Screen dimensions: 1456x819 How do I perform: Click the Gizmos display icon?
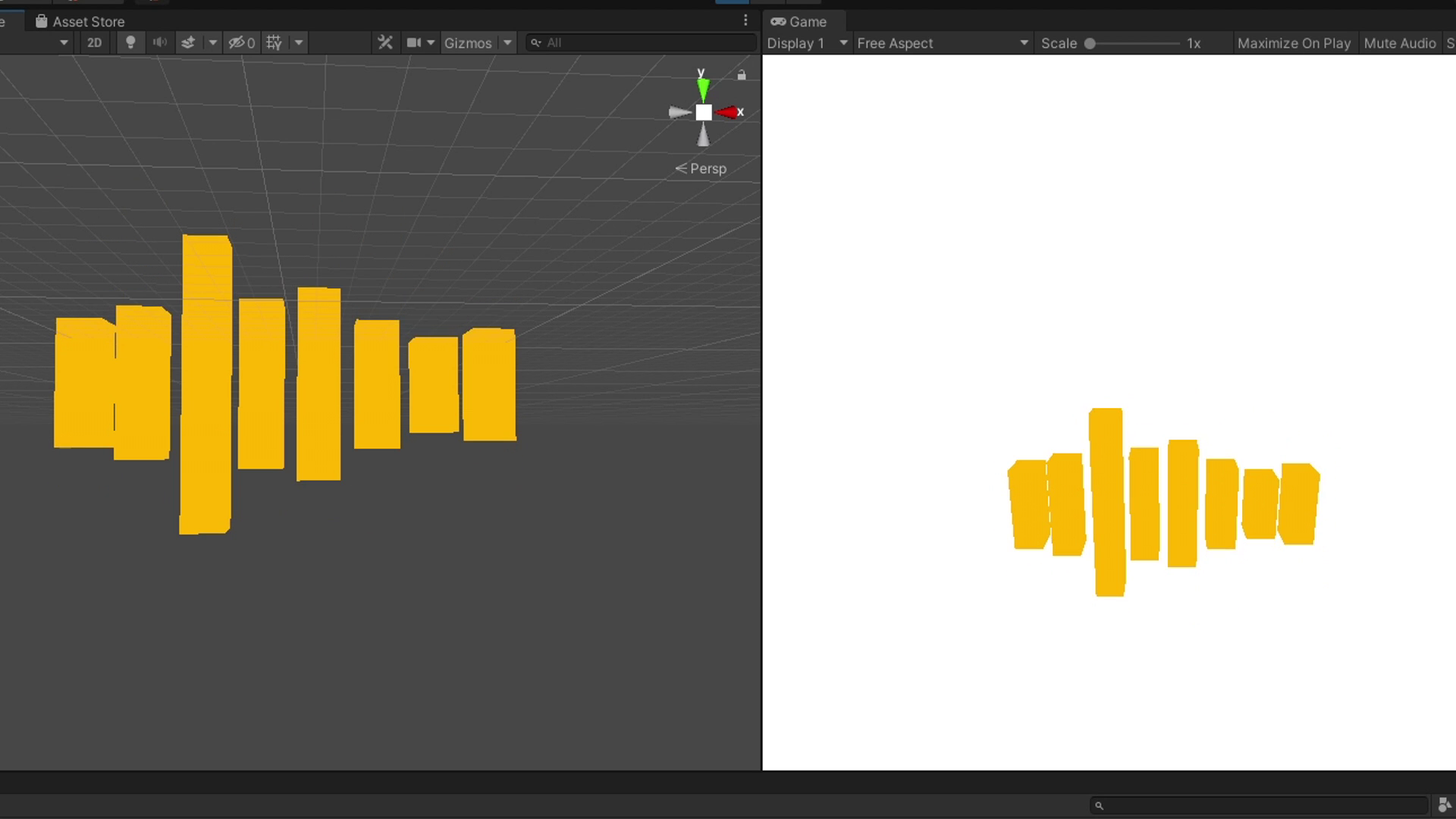[x=467, y=42]
